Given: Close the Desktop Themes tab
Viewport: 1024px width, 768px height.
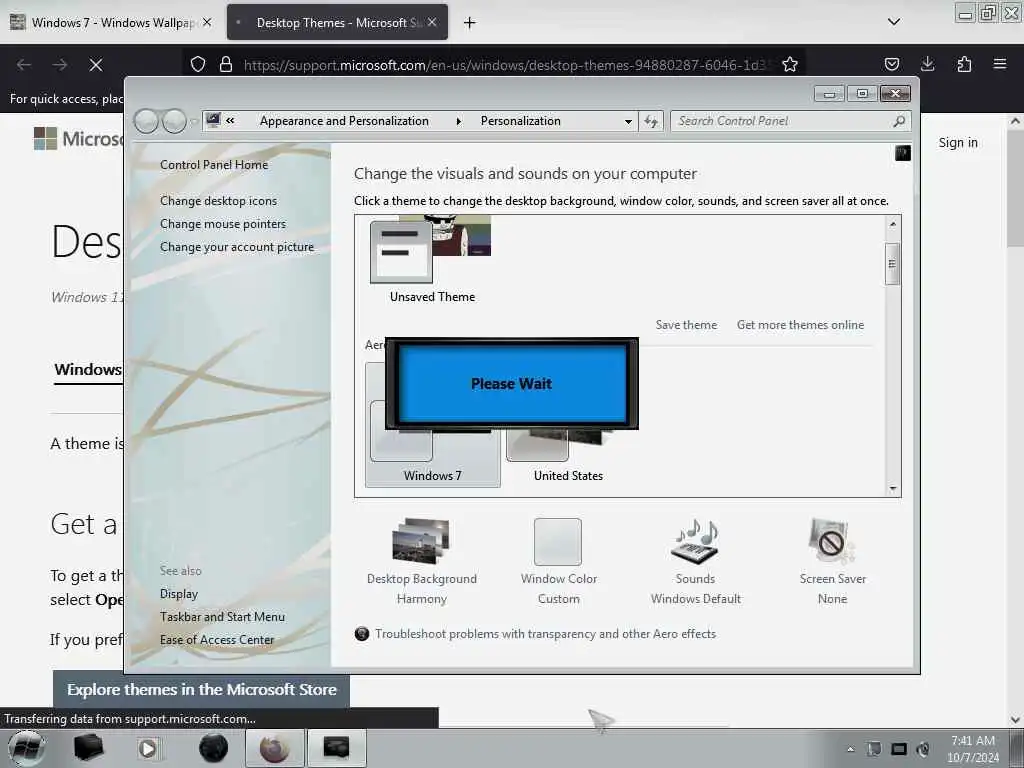Looking at the screenshot, I should pyautogui.click(x=432, y=22).
